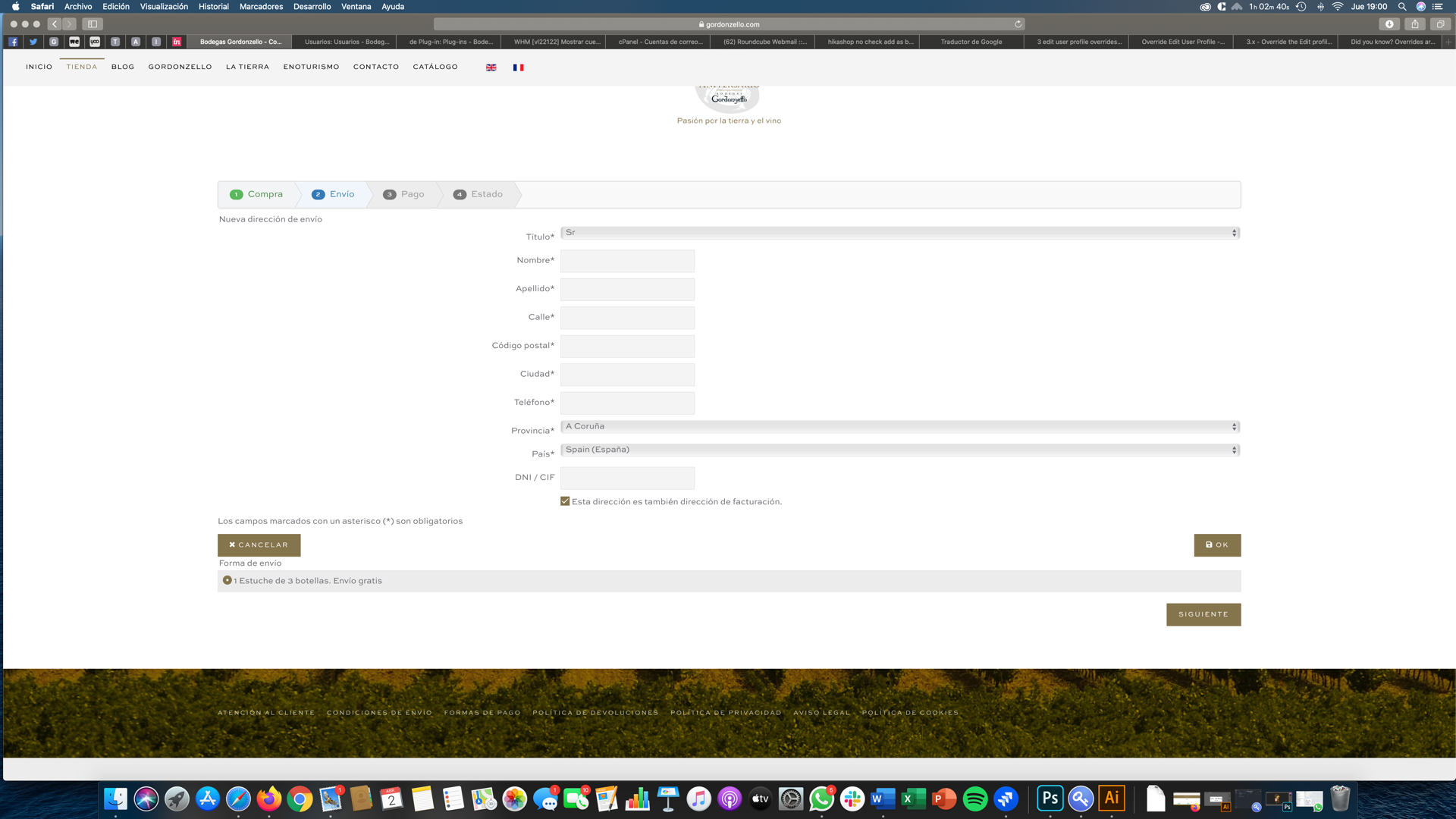This screenshot has width=1456, height=819.
Task: Open the Twitter pinned tab
Action: coord(33,42)
